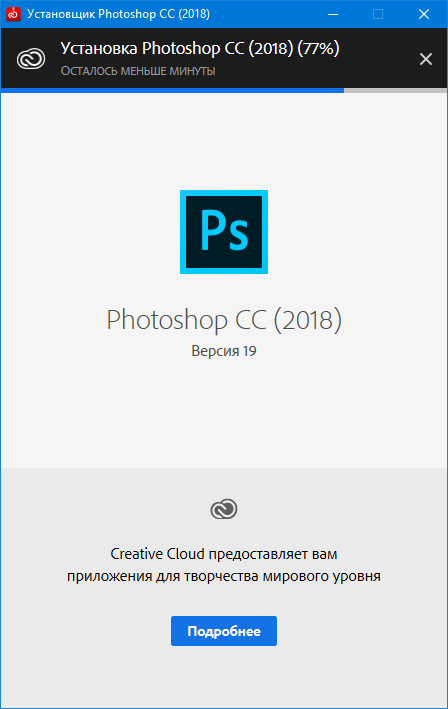Open the Подробнее button
The image size is (448, 709).
224,631
